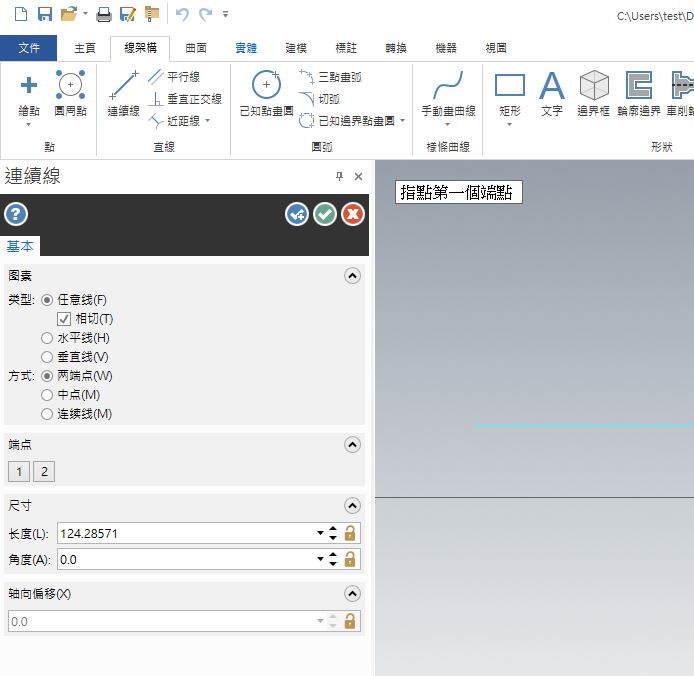The height and width of the screenshot is (676, 694).
Task: Switch to the 標註 tab
Action: (x=346, y=48)
